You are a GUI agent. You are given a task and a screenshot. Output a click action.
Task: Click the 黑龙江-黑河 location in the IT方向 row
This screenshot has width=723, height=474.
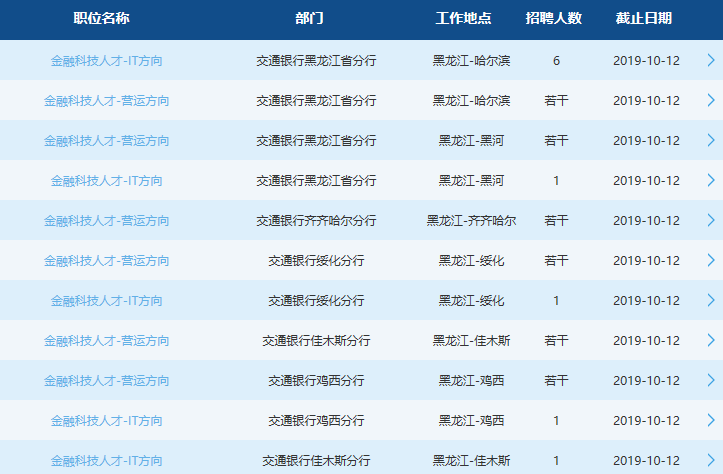pyautogui.click(x=471, y=181)
